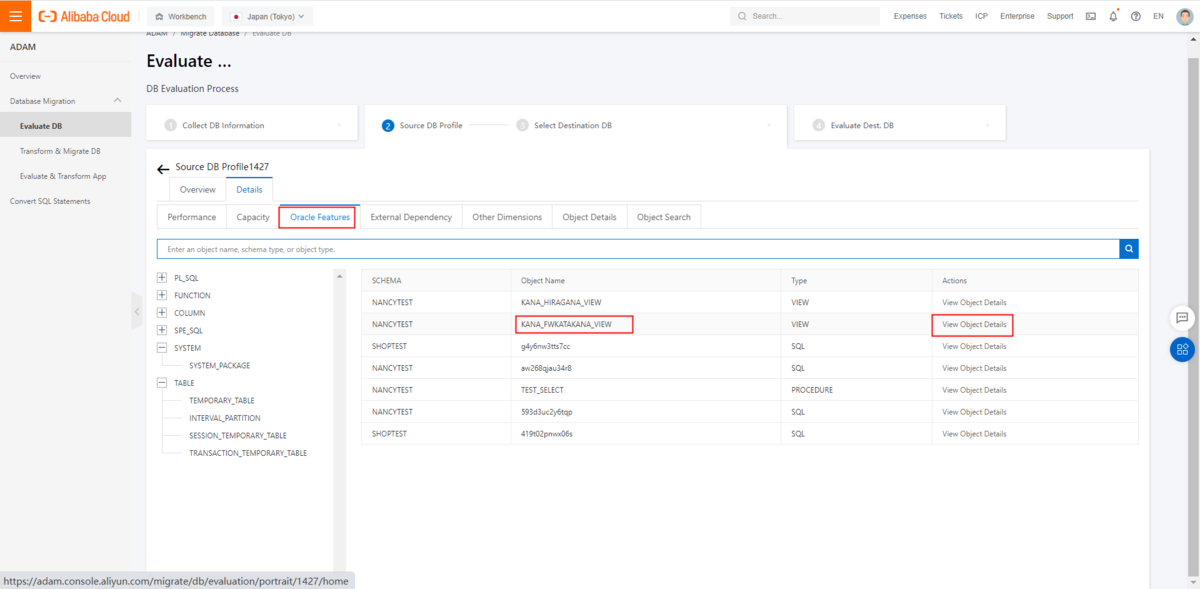The width and height of the screenshot is (1200, 589).
Task: View Object Details for 419t02pnwx06s
Action: 974,434
